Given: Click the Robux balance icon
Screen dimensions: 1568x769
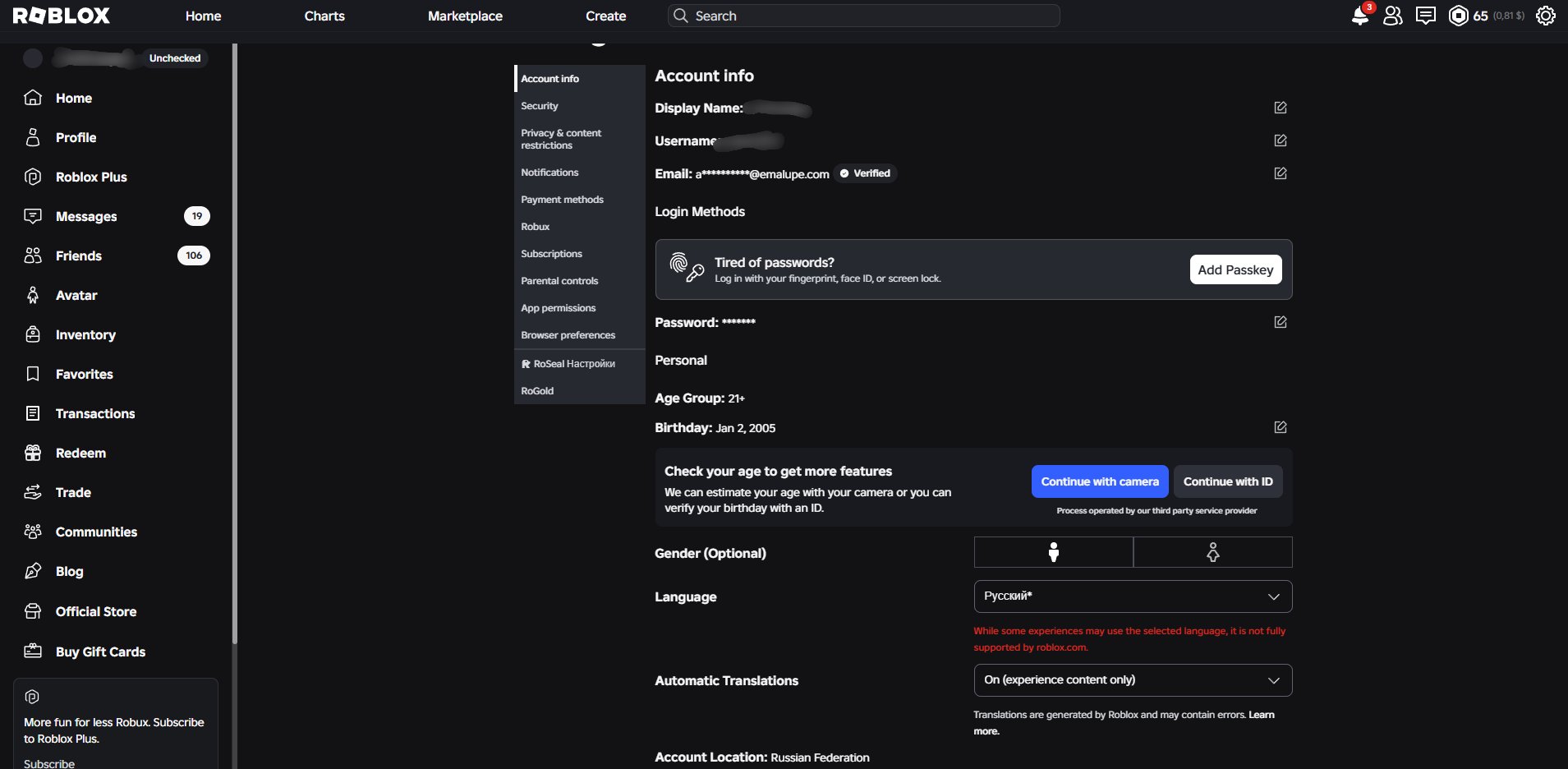Looking at the screenshot, I should (1459, 16).
